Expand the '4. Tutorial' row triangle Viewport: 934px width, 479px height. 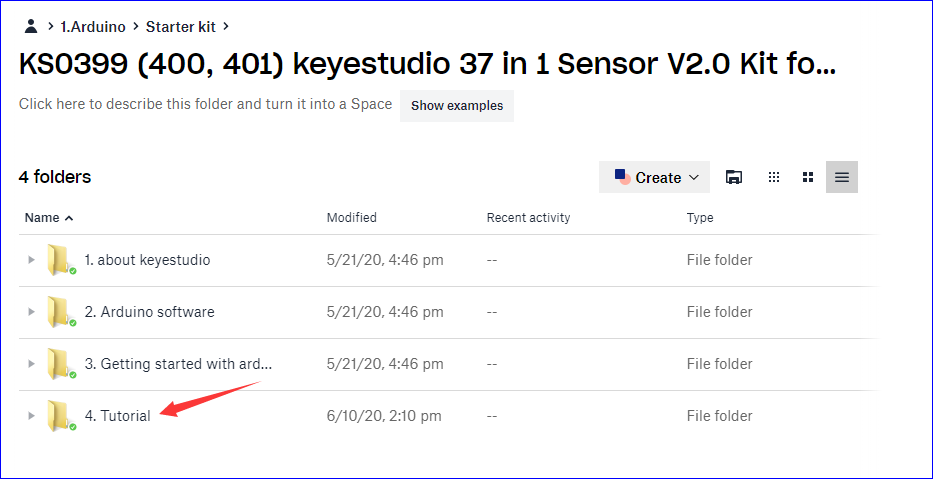pos(32,416)
